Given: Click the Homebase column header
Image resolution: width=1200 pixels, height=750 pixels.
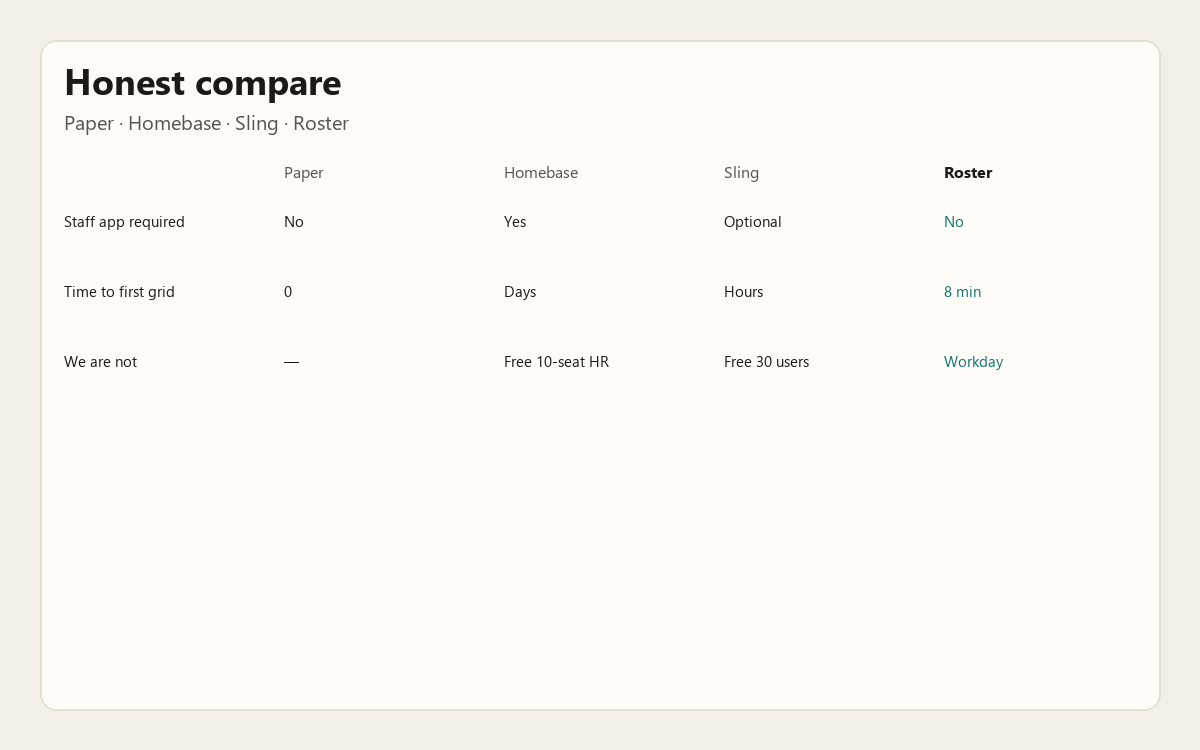Looking at the screenshot, I should coord(541,173).
